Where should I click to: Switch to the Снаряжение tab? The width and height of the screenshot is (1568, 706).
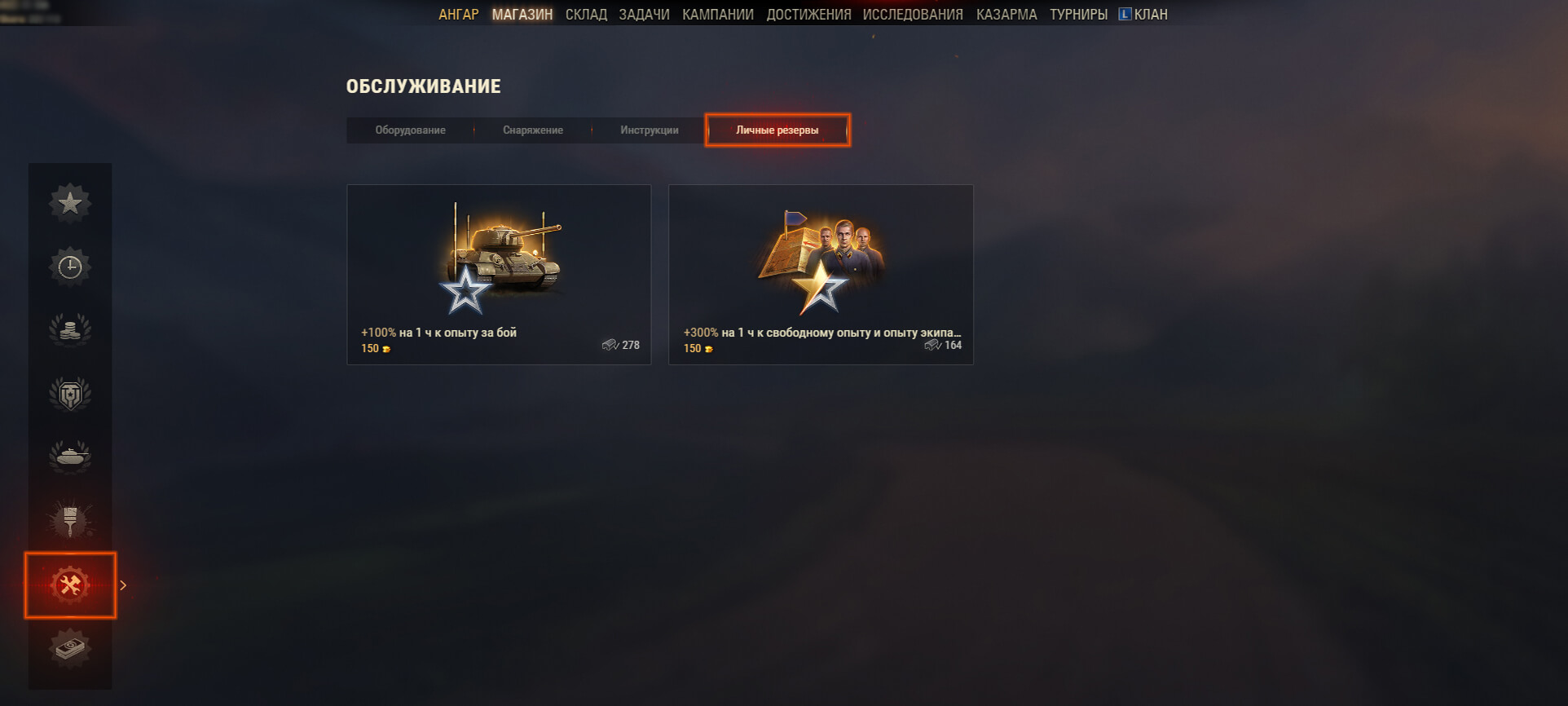(533, 130)
